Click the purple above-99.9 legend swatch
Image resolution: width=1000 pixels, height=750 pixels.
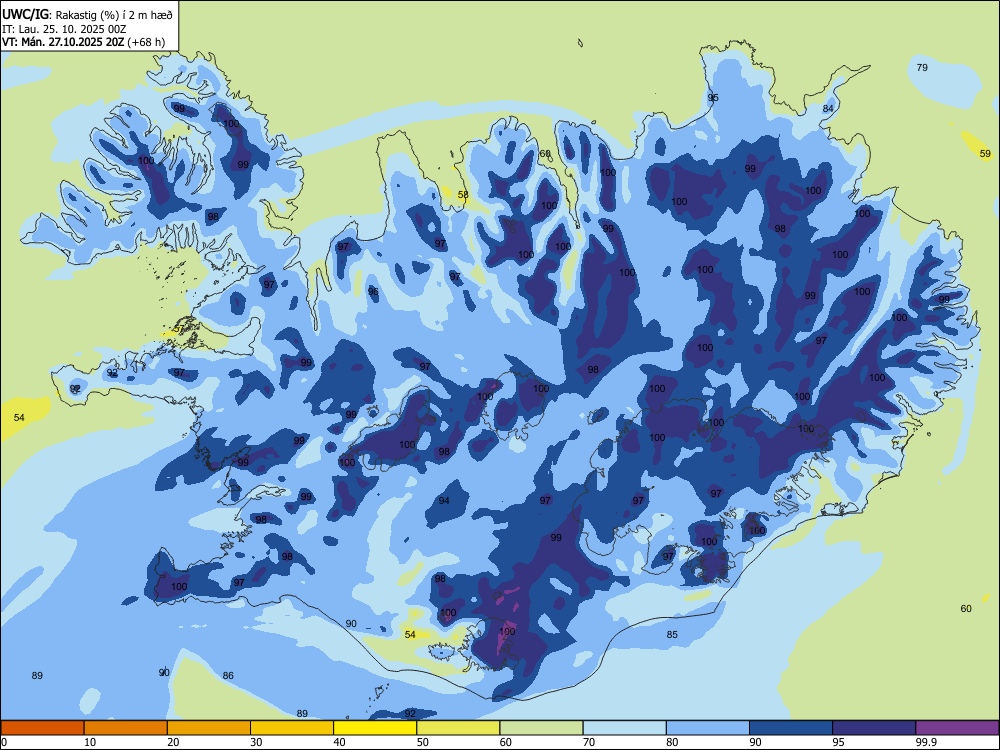(957, 728)
